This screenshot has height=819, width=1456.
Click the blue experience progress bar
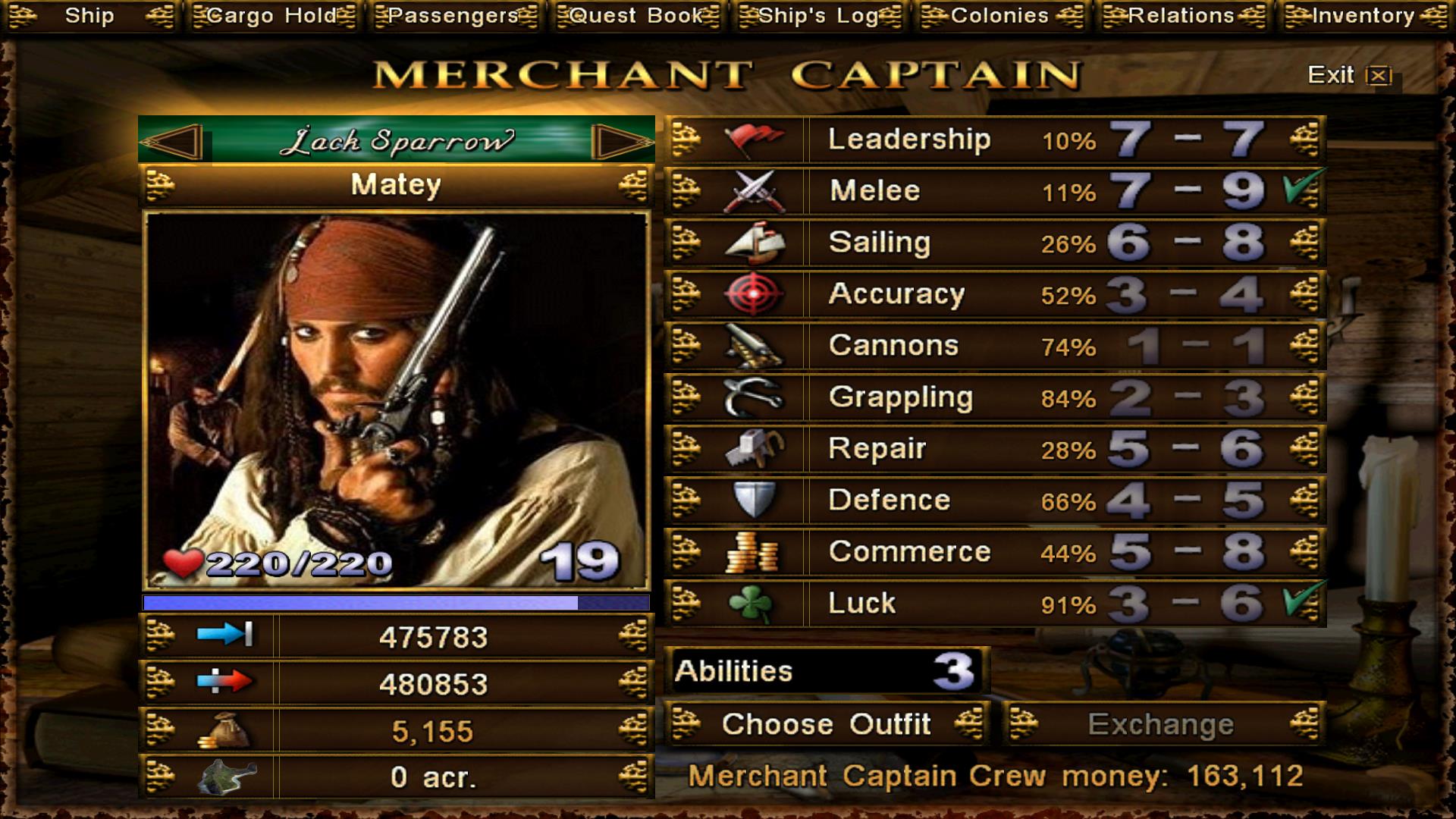(x=396, y=603)
